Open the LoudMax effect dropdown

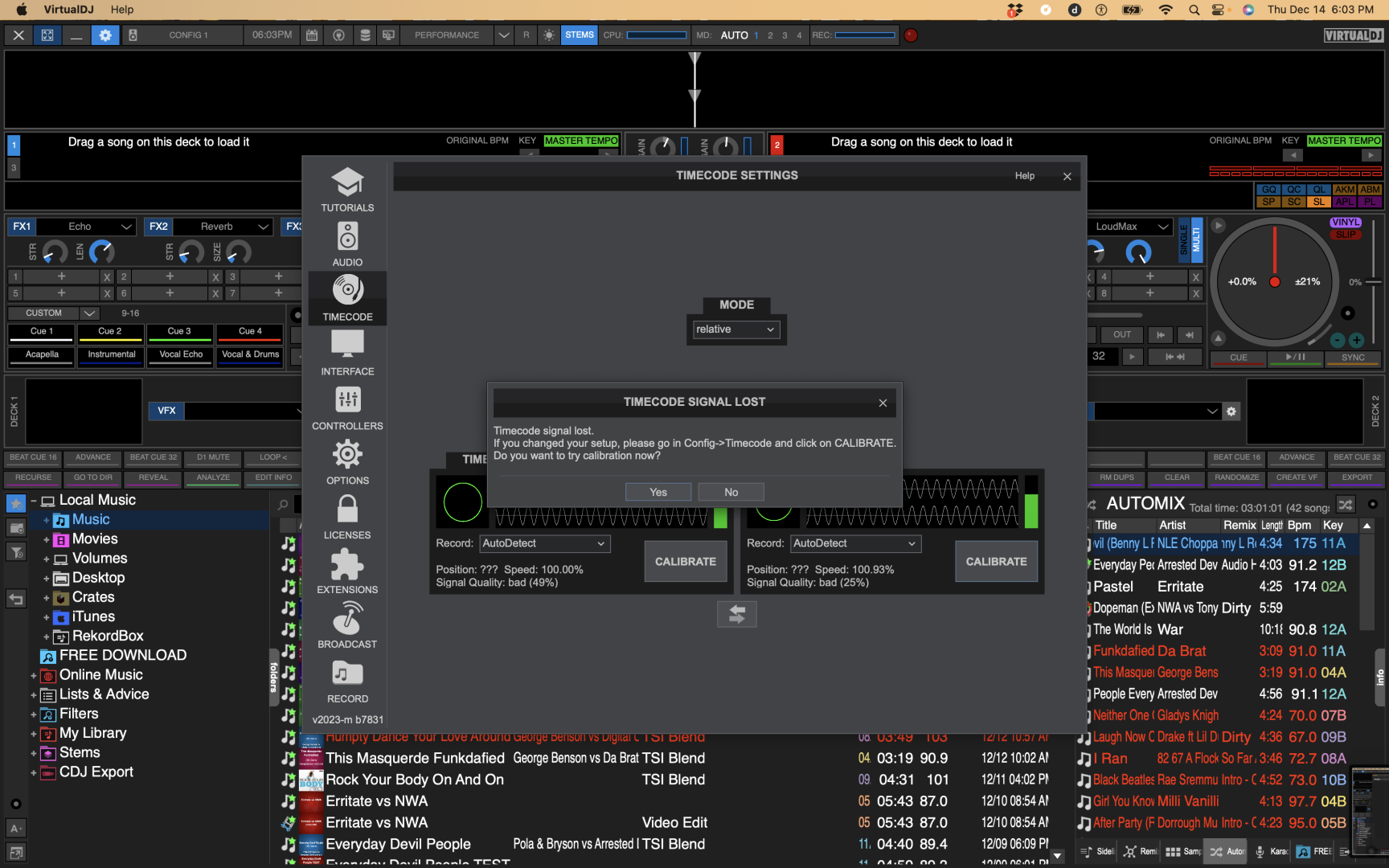(x=1130, y=227)
